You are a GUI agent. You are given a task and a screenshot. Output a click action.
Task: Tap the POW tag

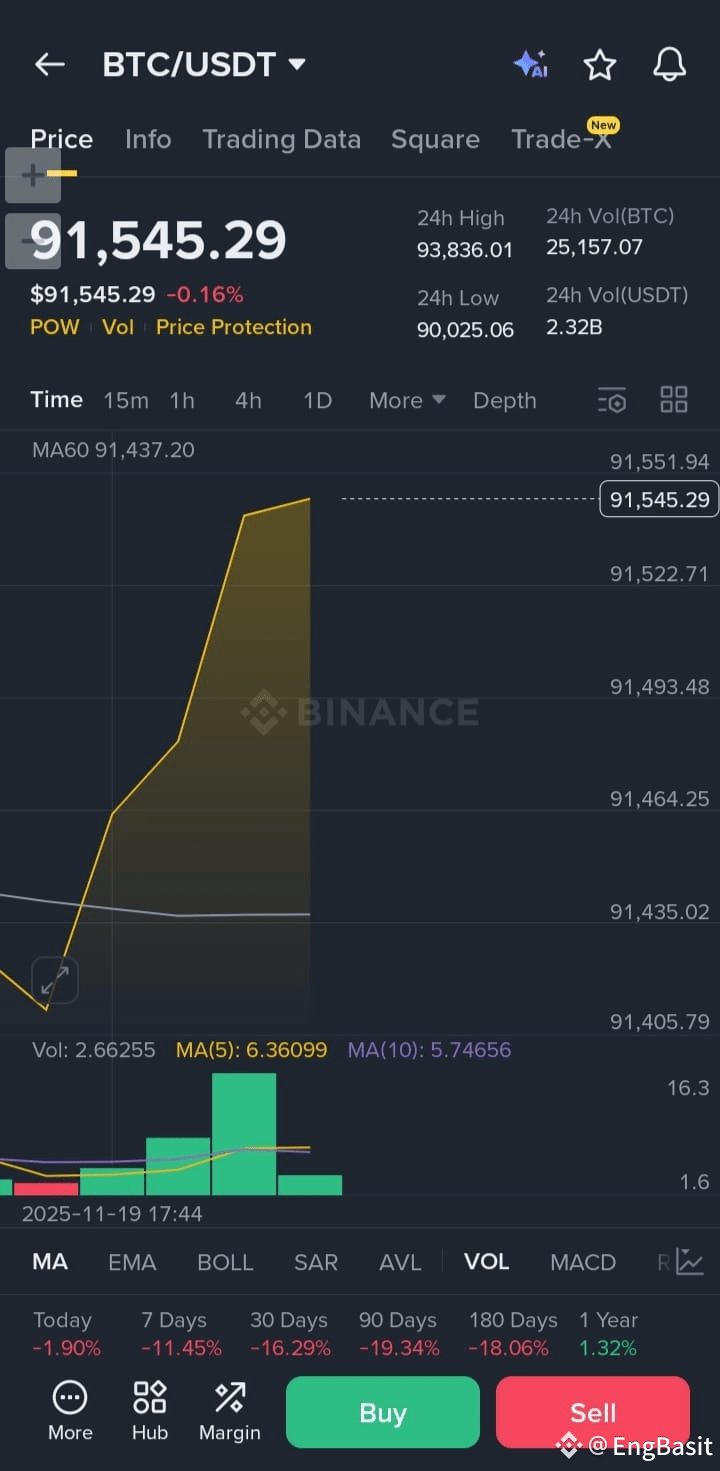(x=55, y=327)
